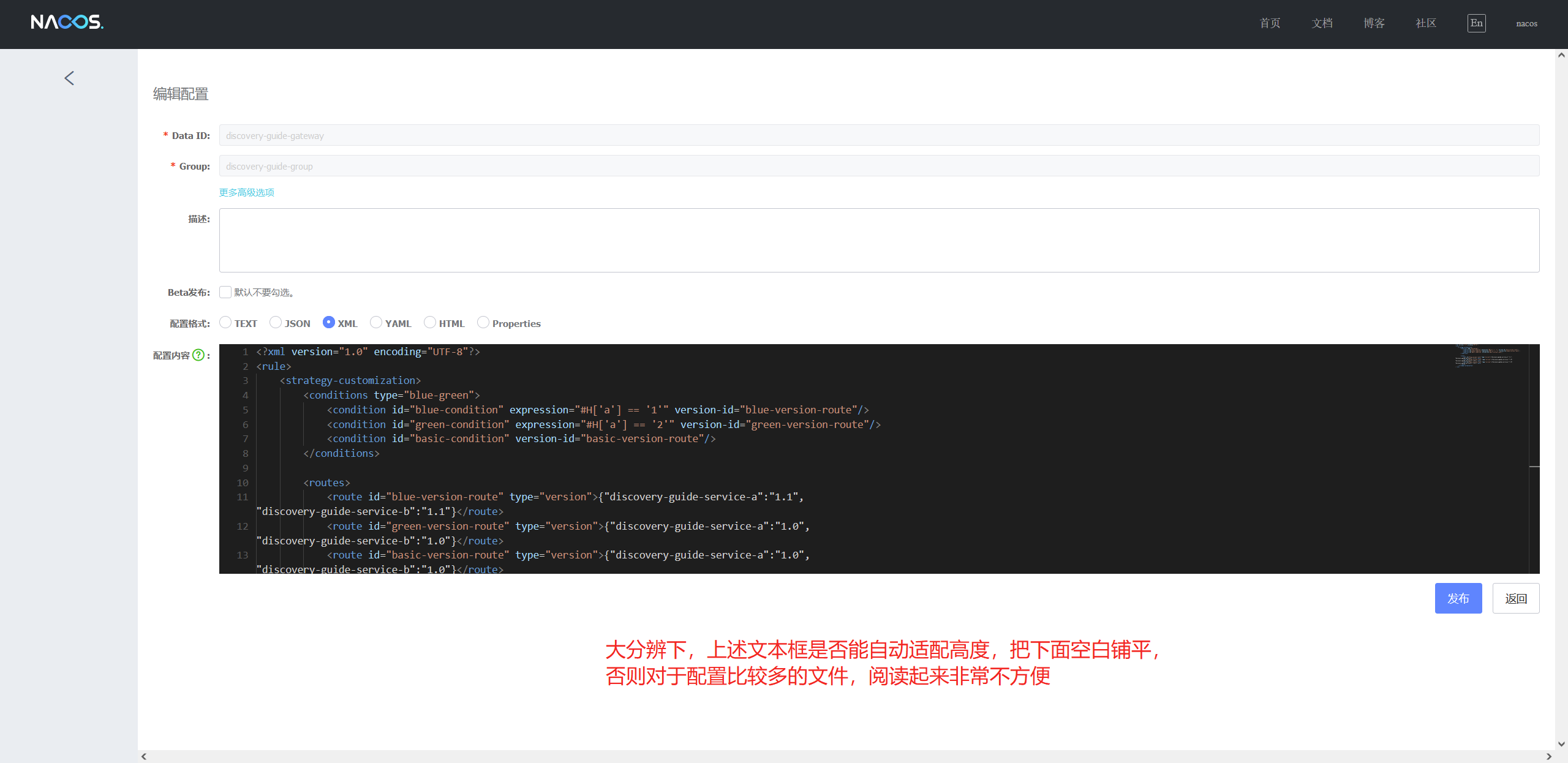Click the code editor vertical scrollbar
This screenshot has width=1568, height=763.
pyautogui.click(x=1534, y=459)
